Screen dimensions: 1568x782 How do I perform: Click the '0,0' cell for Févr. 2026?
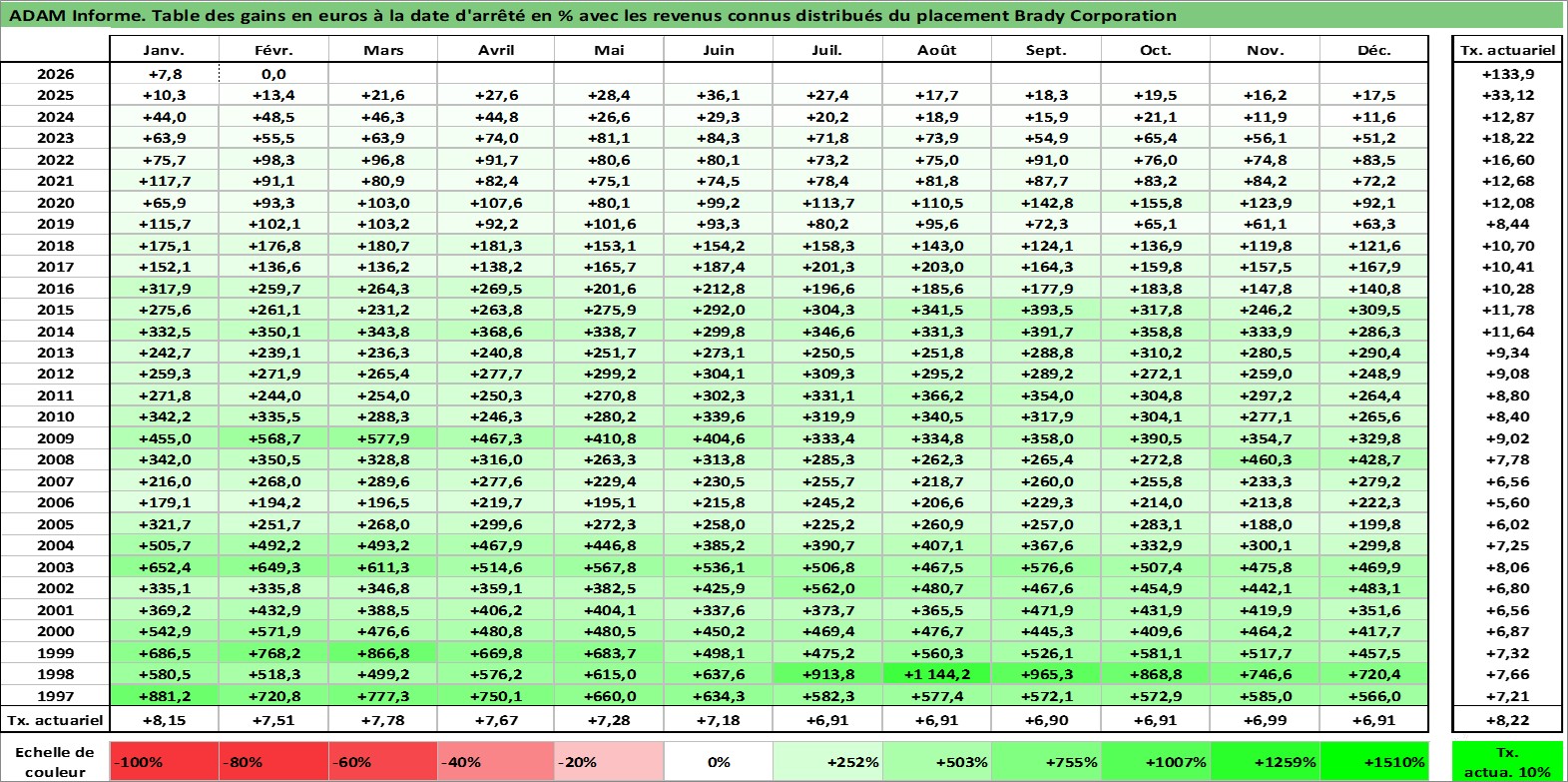[x=273, y=74]
